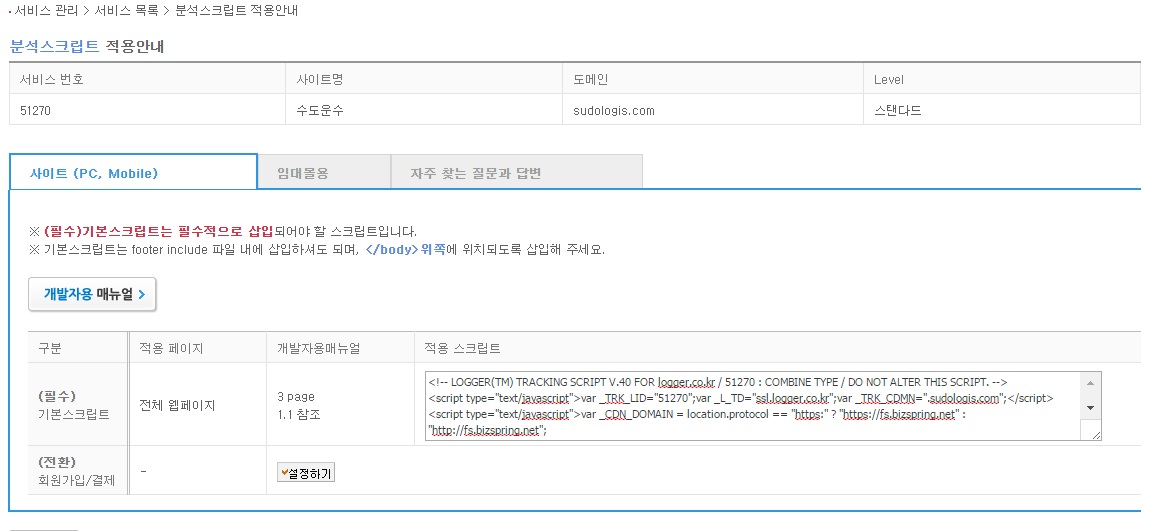Screen dimensions: 1158x531
Task: Click the 서비스 번호 column header
Action: [148, 79]
